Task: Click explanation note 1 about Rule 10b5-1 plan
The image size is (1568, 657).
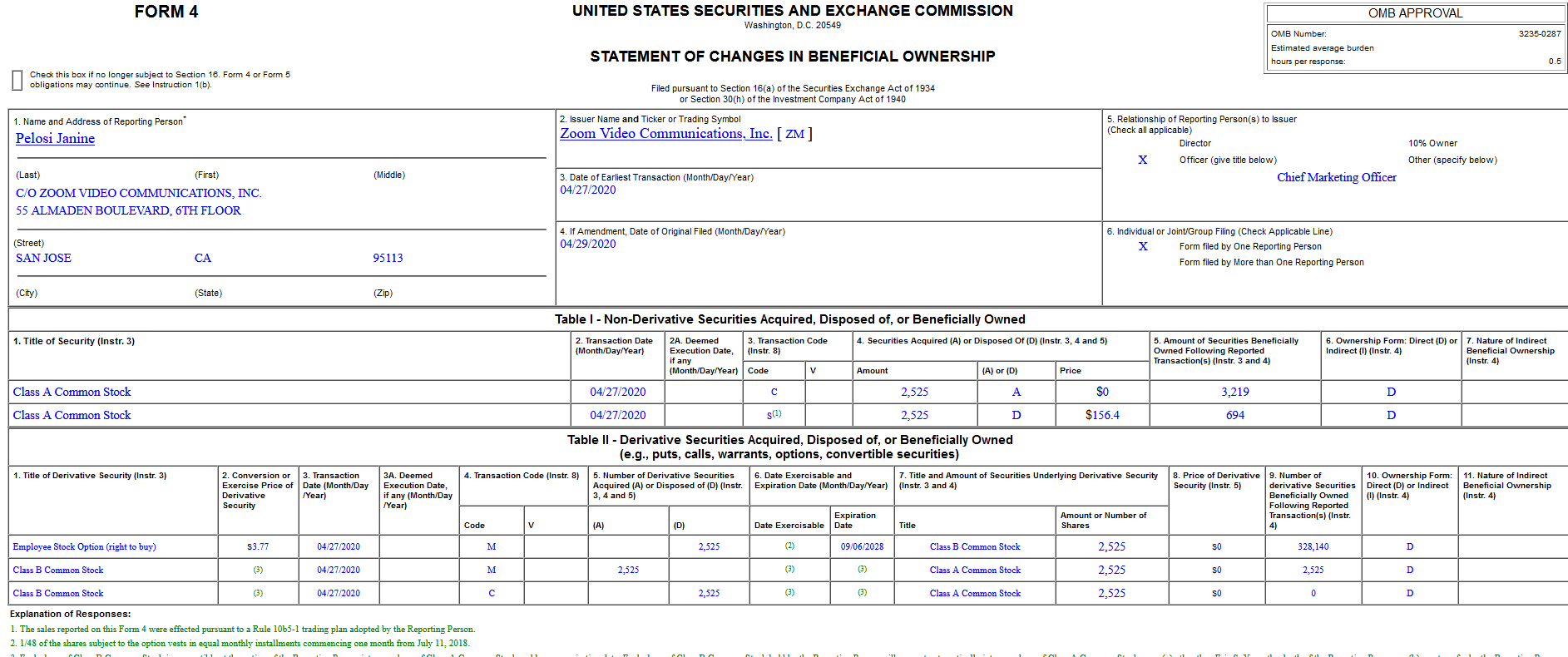Action: click(242, 629)
